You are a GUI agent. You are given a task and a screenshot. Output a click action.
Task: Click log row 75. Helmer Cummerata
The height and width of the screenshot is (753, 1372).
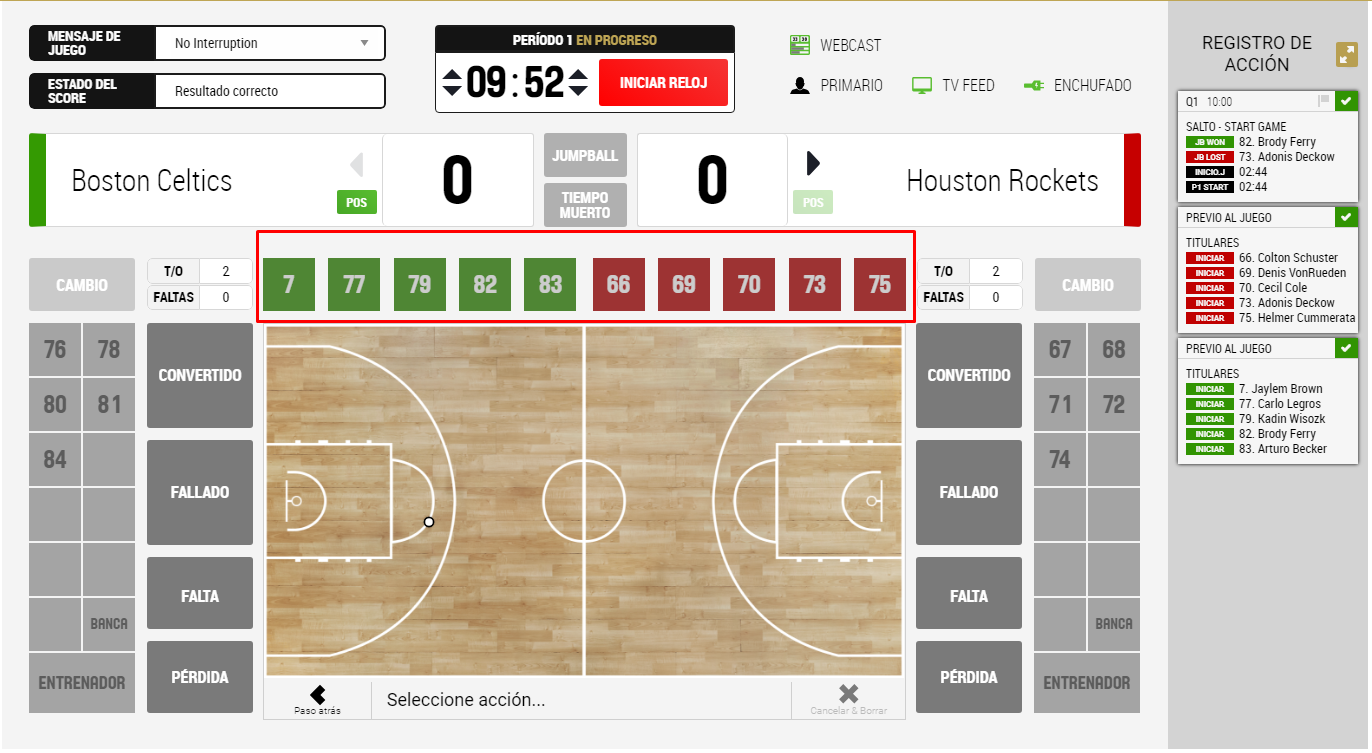coord(1271,318)
